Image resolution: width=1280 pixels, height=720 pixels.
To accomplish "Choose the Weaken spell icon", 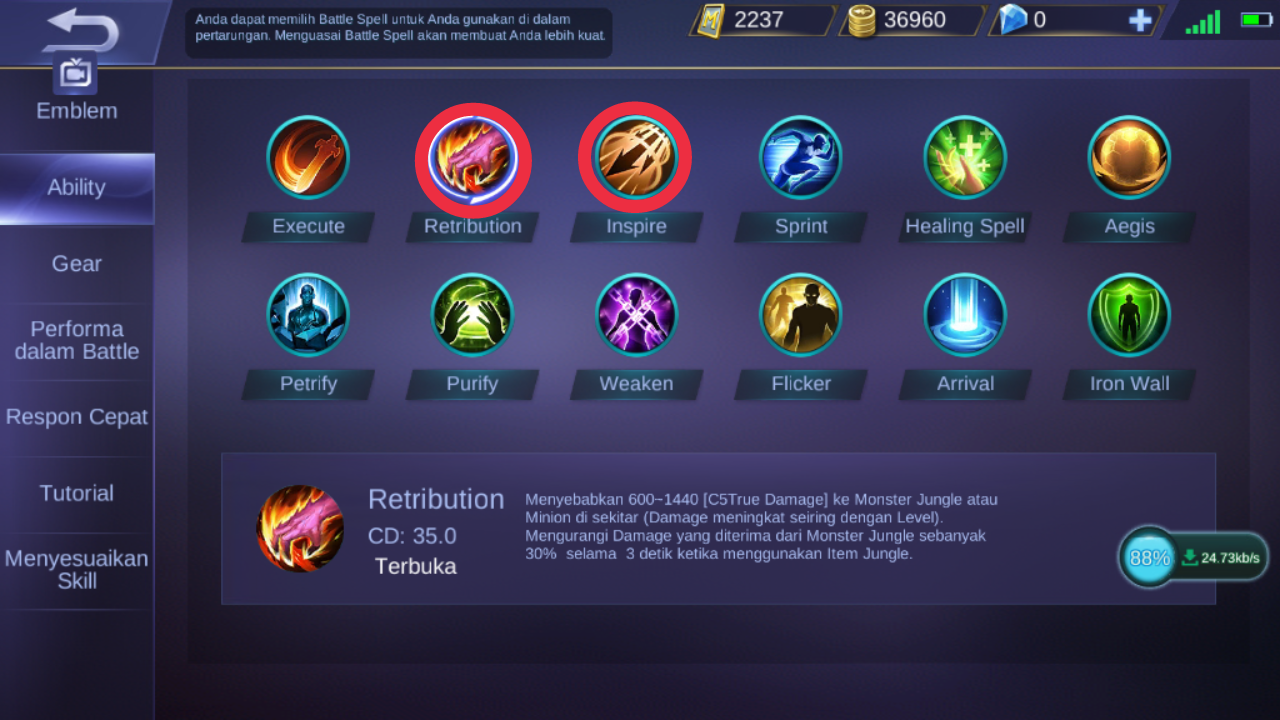I will point(636,315).
